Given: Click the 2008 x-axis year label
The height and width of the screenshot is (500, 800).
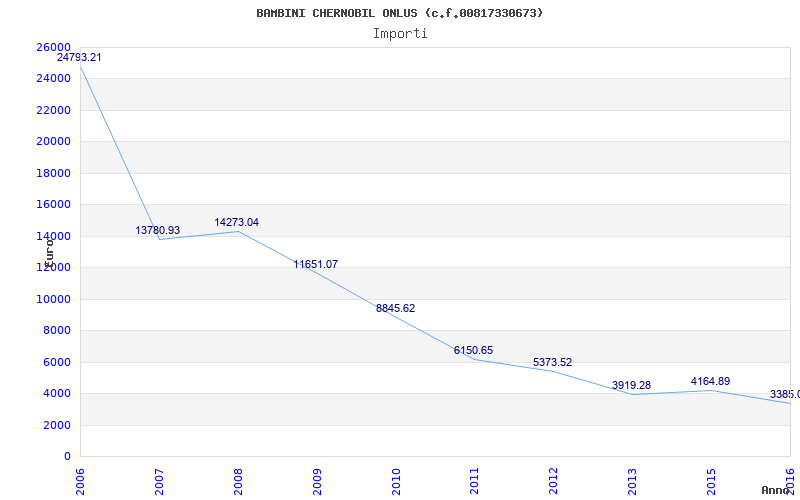Looking at the screenshot, I should (238, 481).
